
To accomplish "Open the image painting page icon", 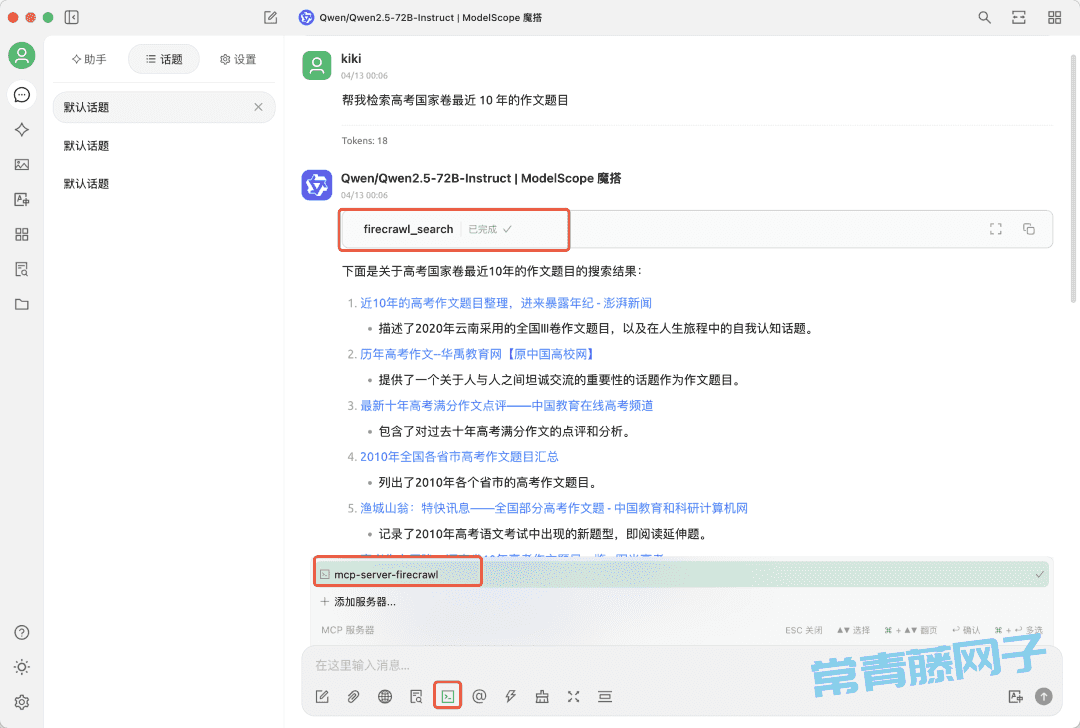I will (22, 165).
